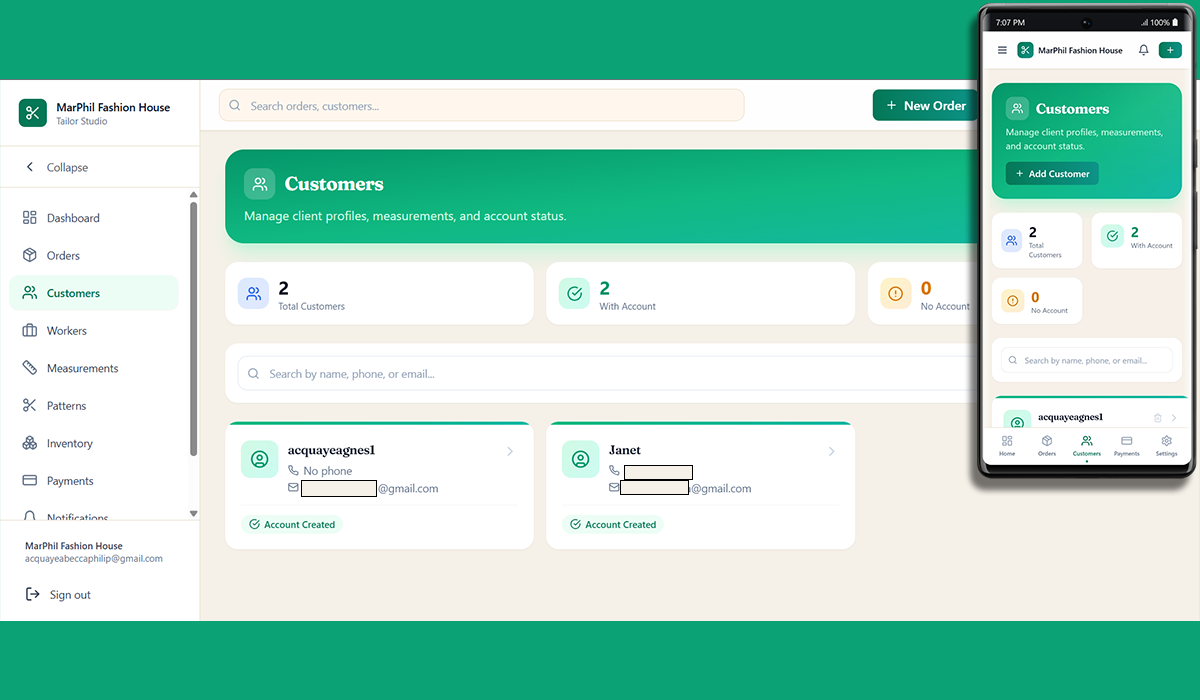
Task: Click the New Order button
Action: coord(925,104)
